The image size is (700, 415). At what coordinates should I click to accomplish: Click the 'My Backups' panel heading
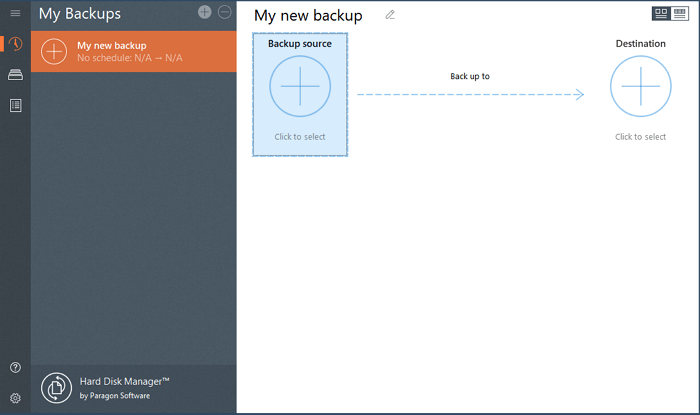point(79,14)
